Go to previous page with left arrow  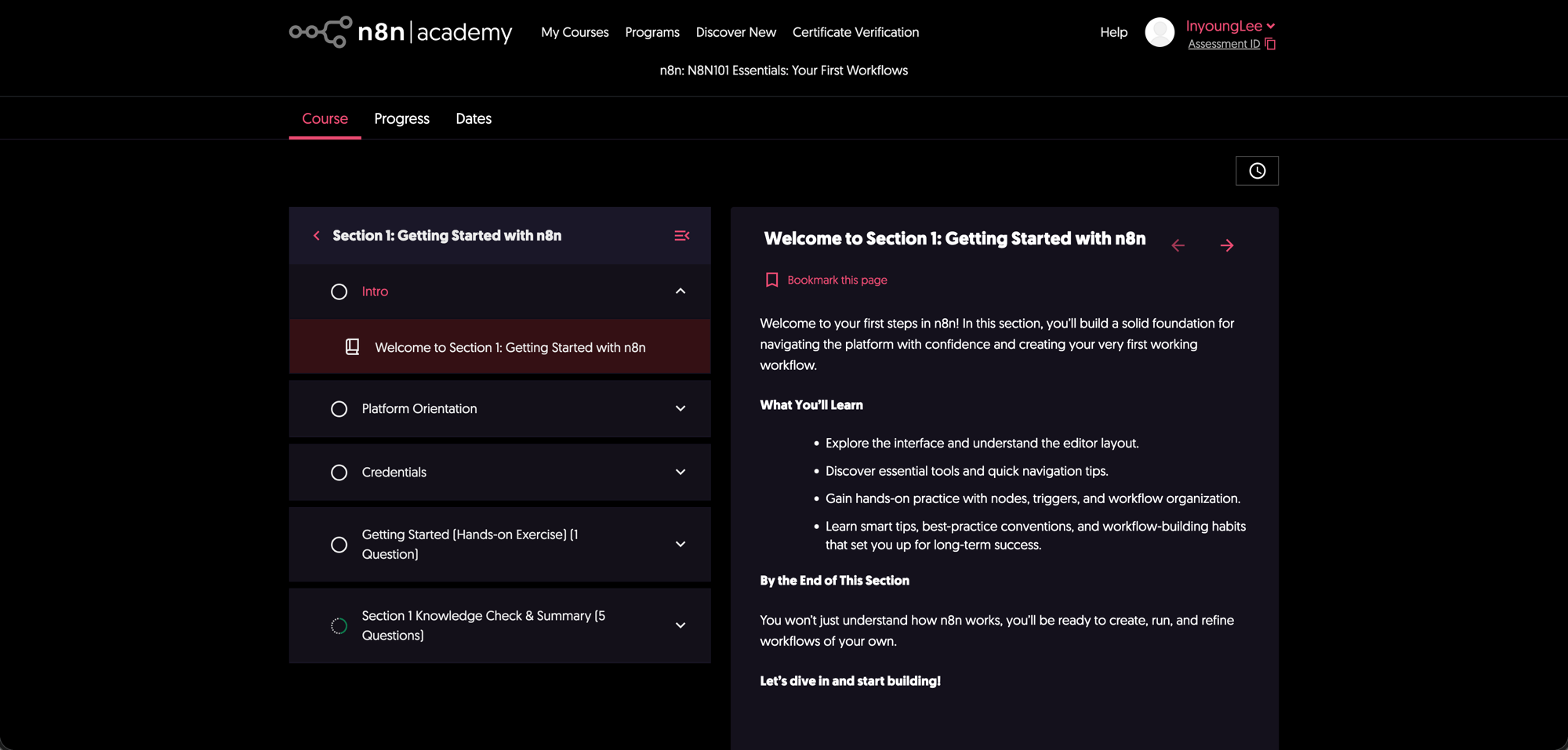point(1178,245)
